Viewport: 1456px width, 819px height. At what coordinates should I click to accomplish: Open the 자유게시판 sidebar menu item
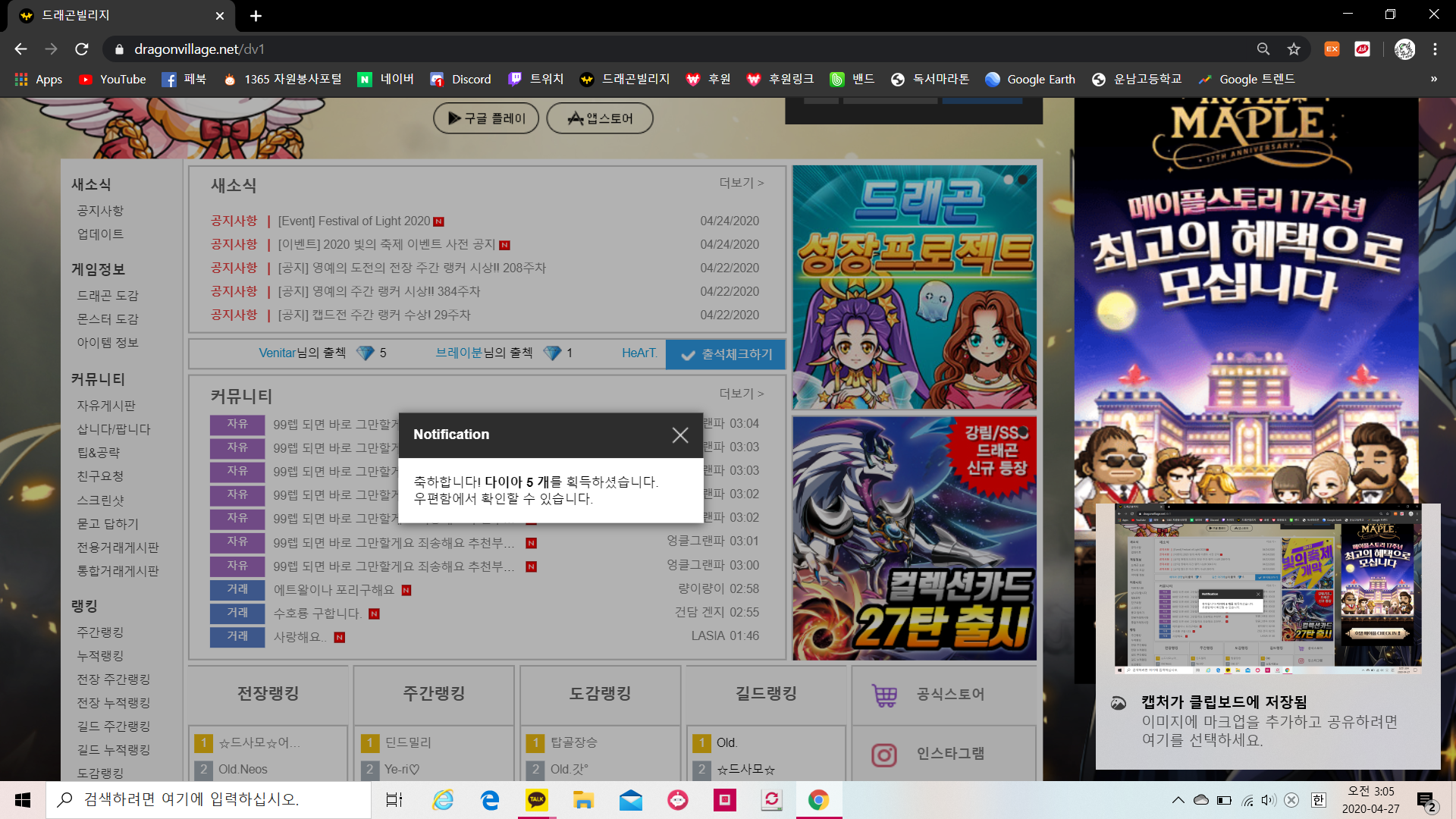tap(106, 406)
